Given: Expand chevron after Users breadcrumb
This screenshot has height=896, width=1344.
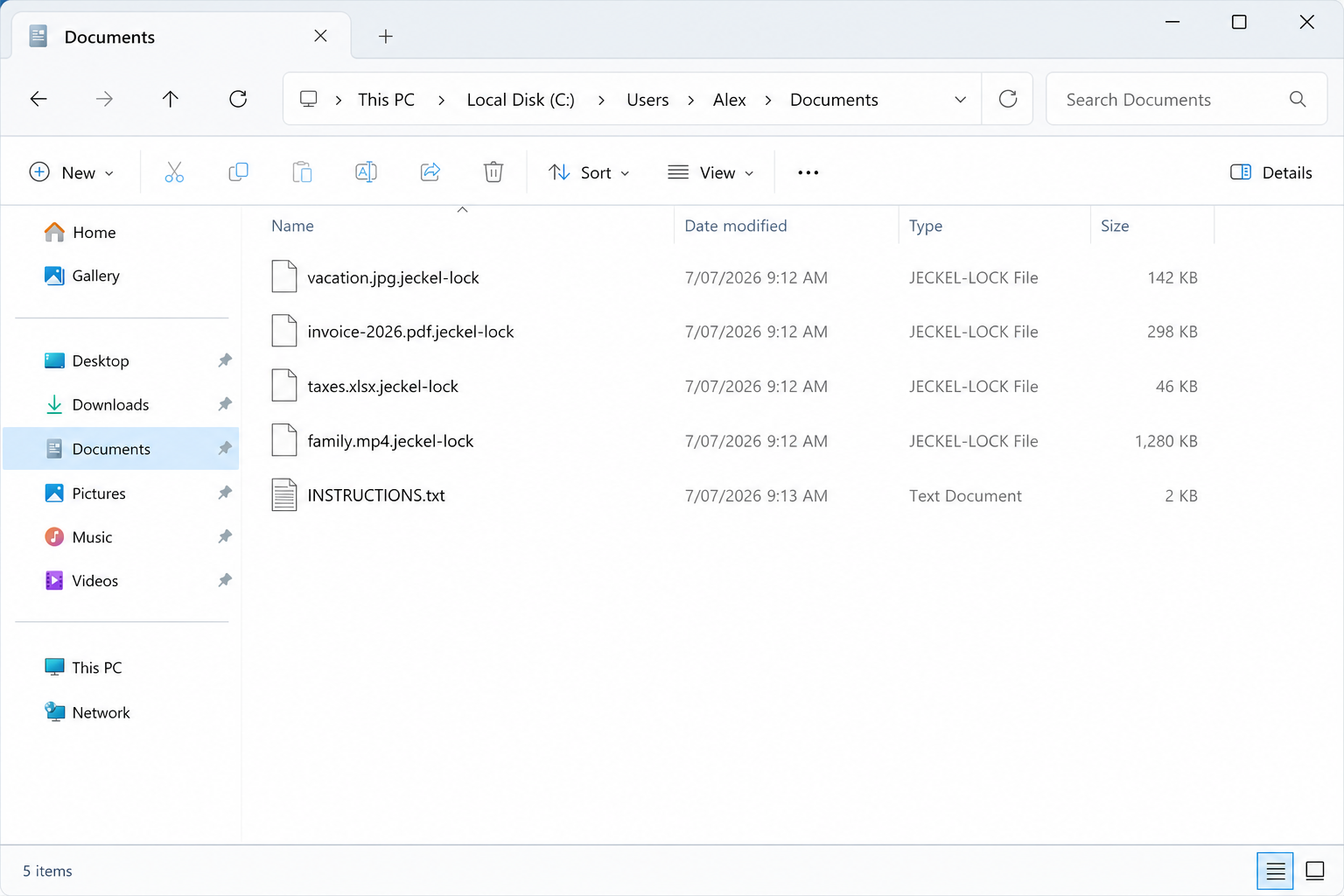Looking at the screenshot, I should point(691,100).
